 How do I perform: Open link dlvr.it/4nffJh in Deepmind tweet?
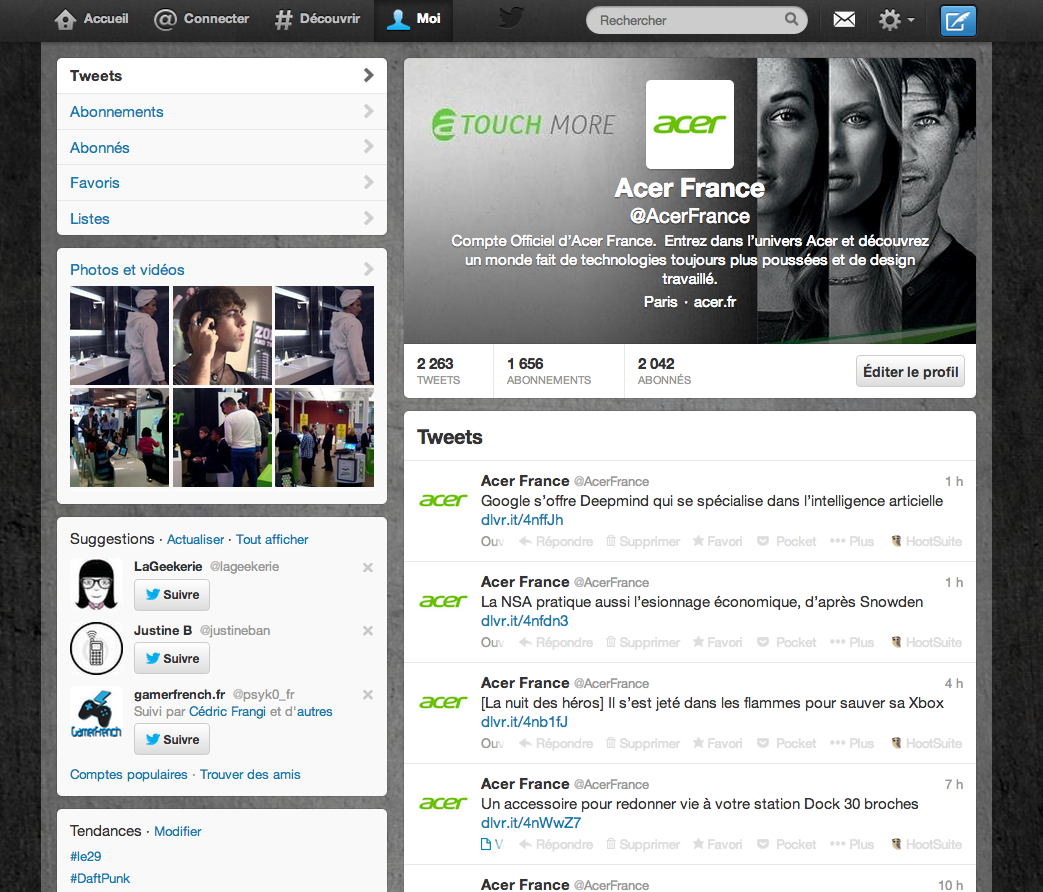[522, 520]
